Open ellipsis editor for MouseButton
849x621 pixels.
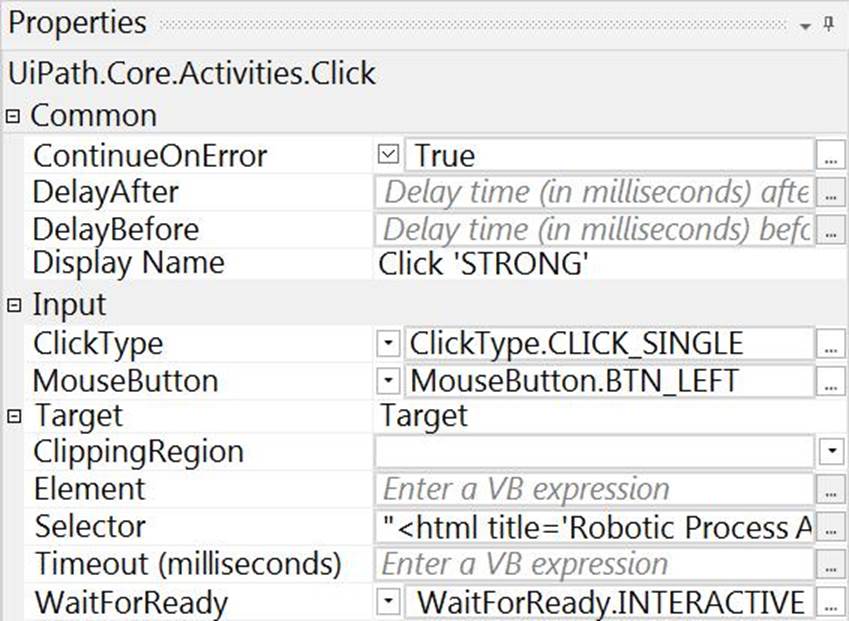point(832,381)
